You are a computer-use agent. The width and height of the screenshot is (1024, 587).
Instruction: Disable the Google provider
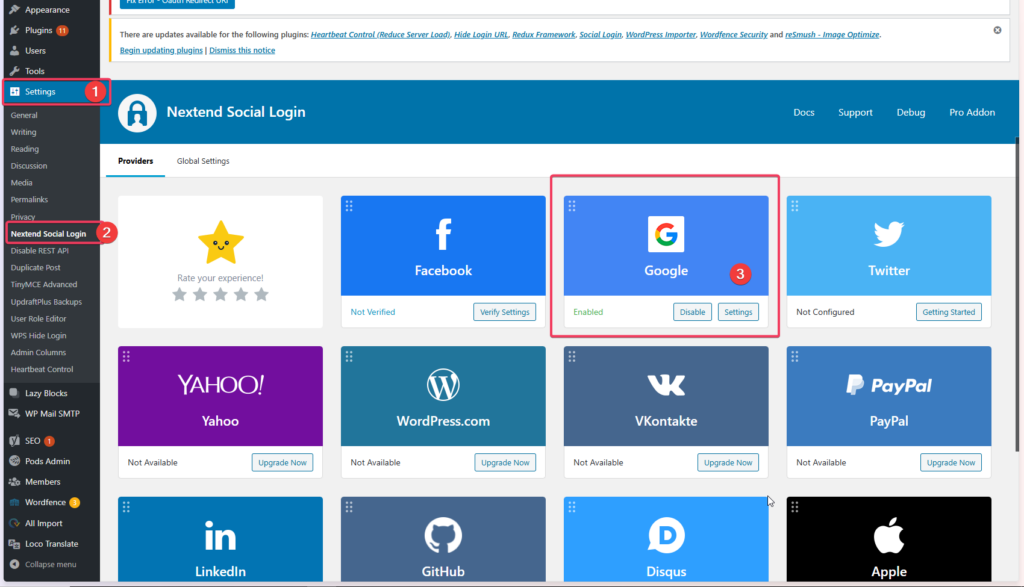tap(692, 312)
